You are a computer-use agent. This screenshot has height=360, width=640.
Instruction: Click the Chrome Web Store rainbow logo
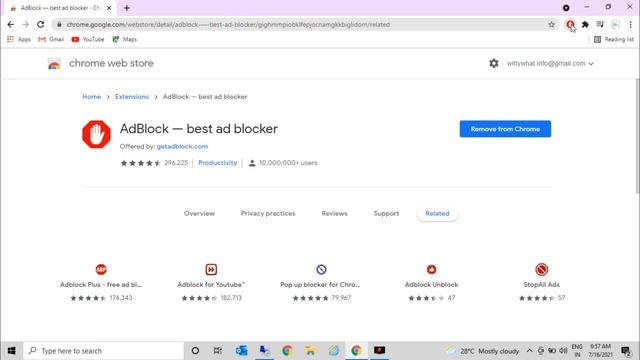click(54, 64)
